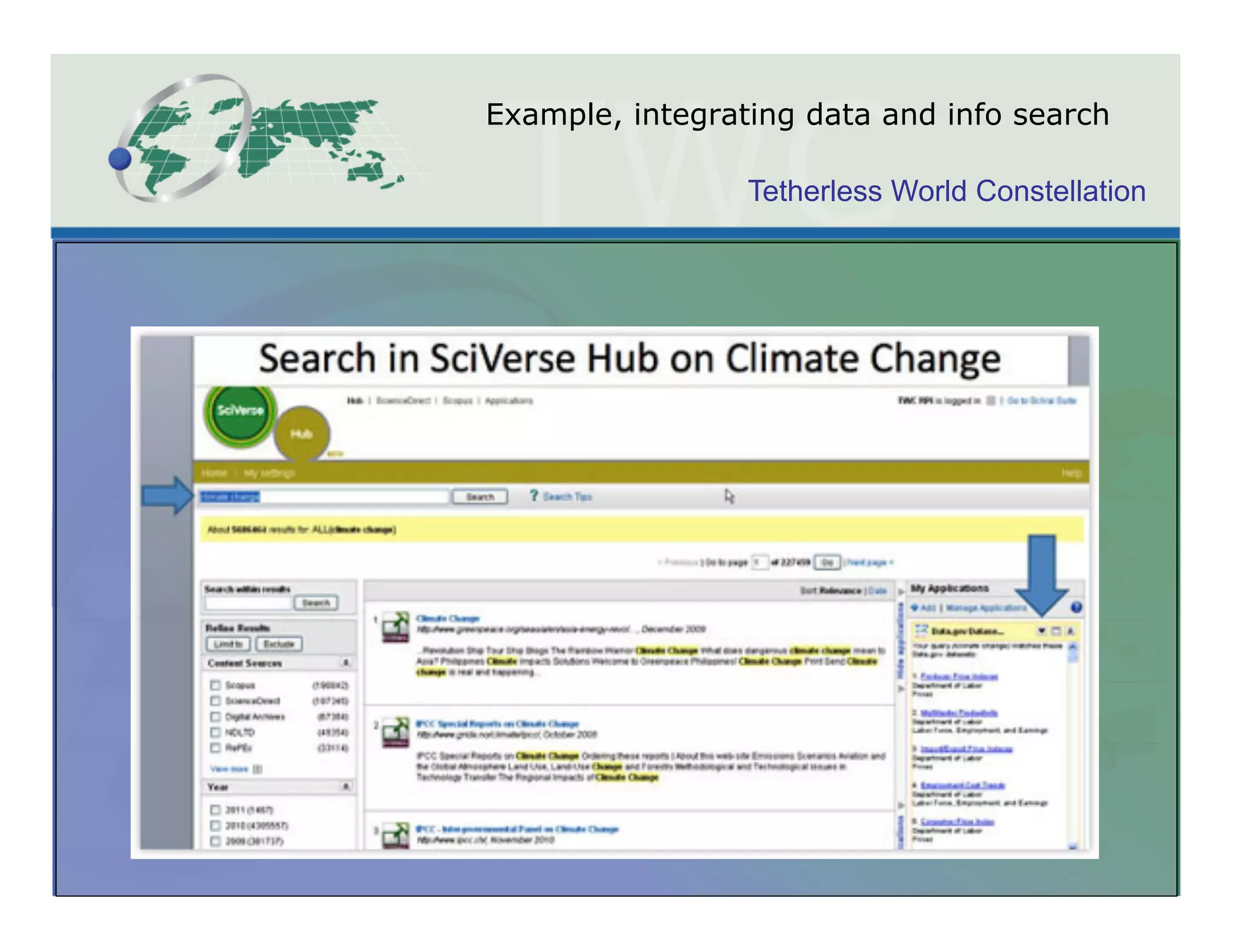Click the Manage Applications link
1233x952 pixels.
click(986, 607)
